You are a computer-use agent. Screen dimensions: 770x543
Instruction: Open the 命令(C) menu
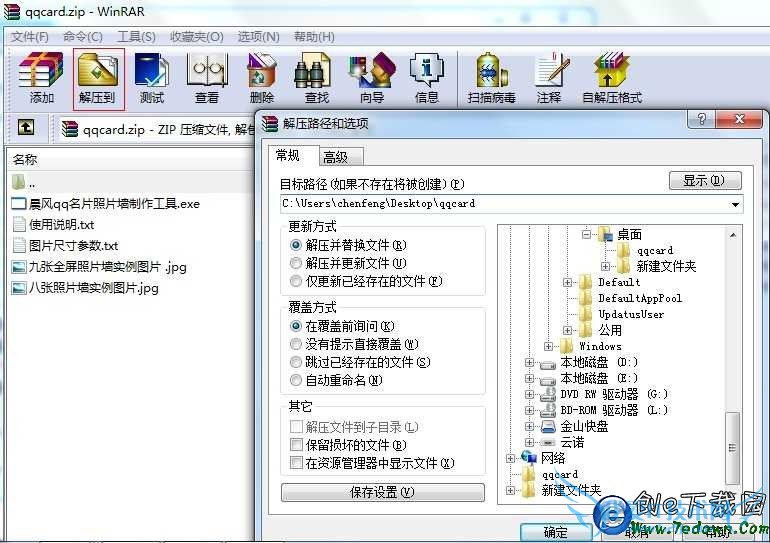coord(82,37)
